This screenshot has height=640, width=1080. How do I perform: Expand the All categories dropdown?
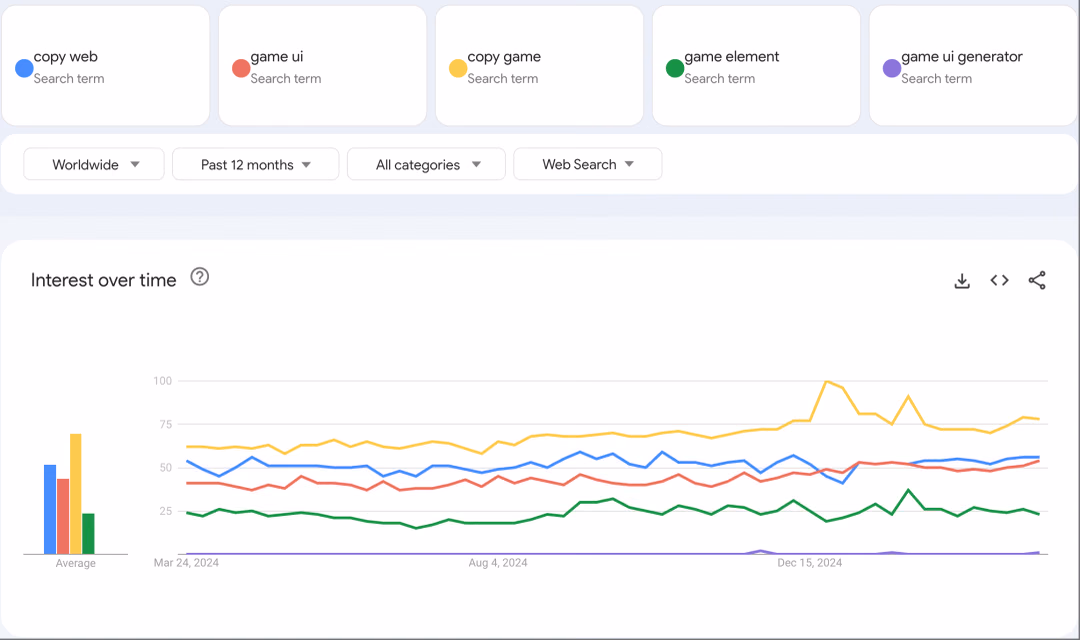click(426, 164)
